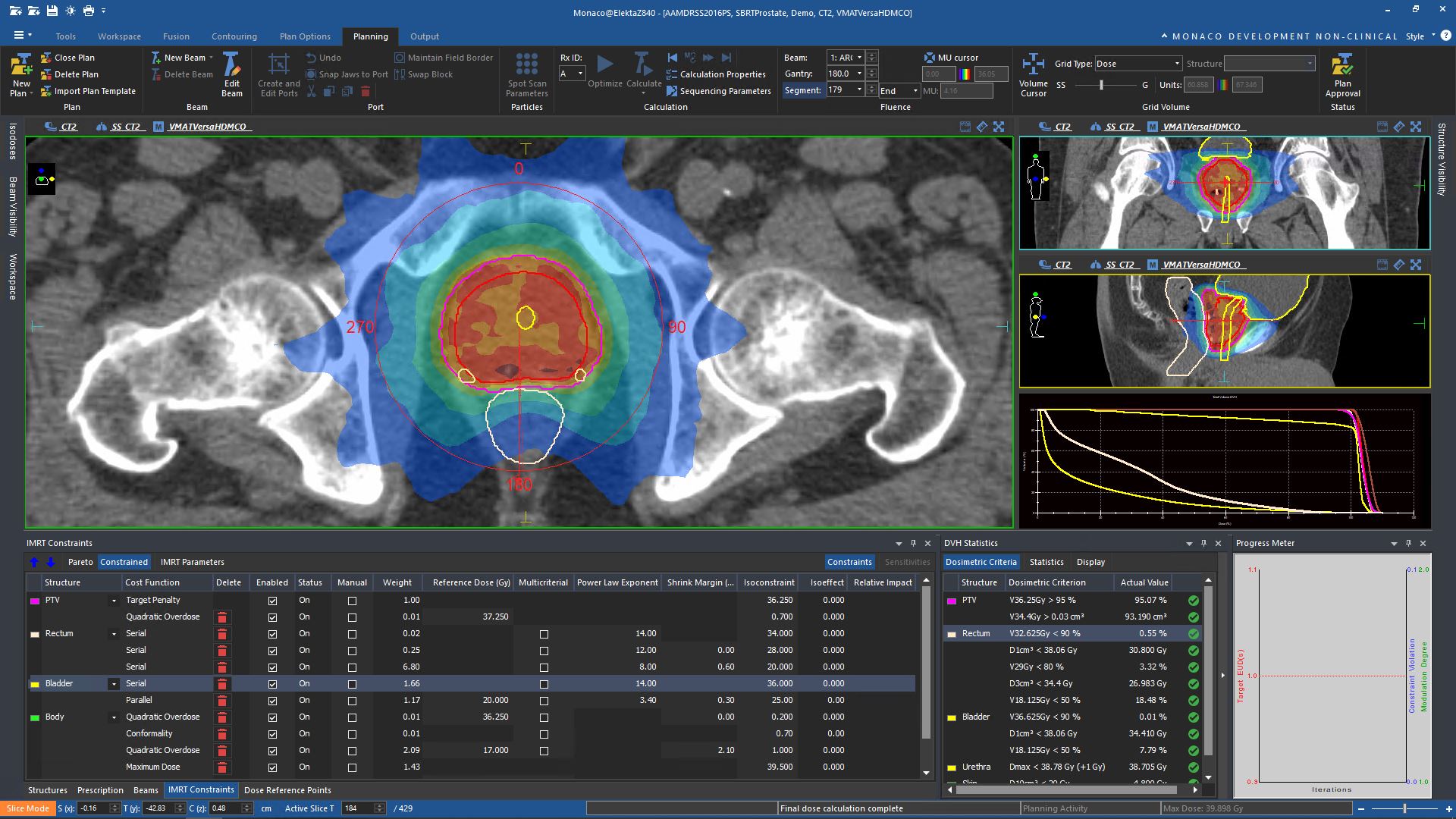1456x819 pixels.
Task: Toggle Manual for Bladder Parallel row
Action: (x=352, y=701)
